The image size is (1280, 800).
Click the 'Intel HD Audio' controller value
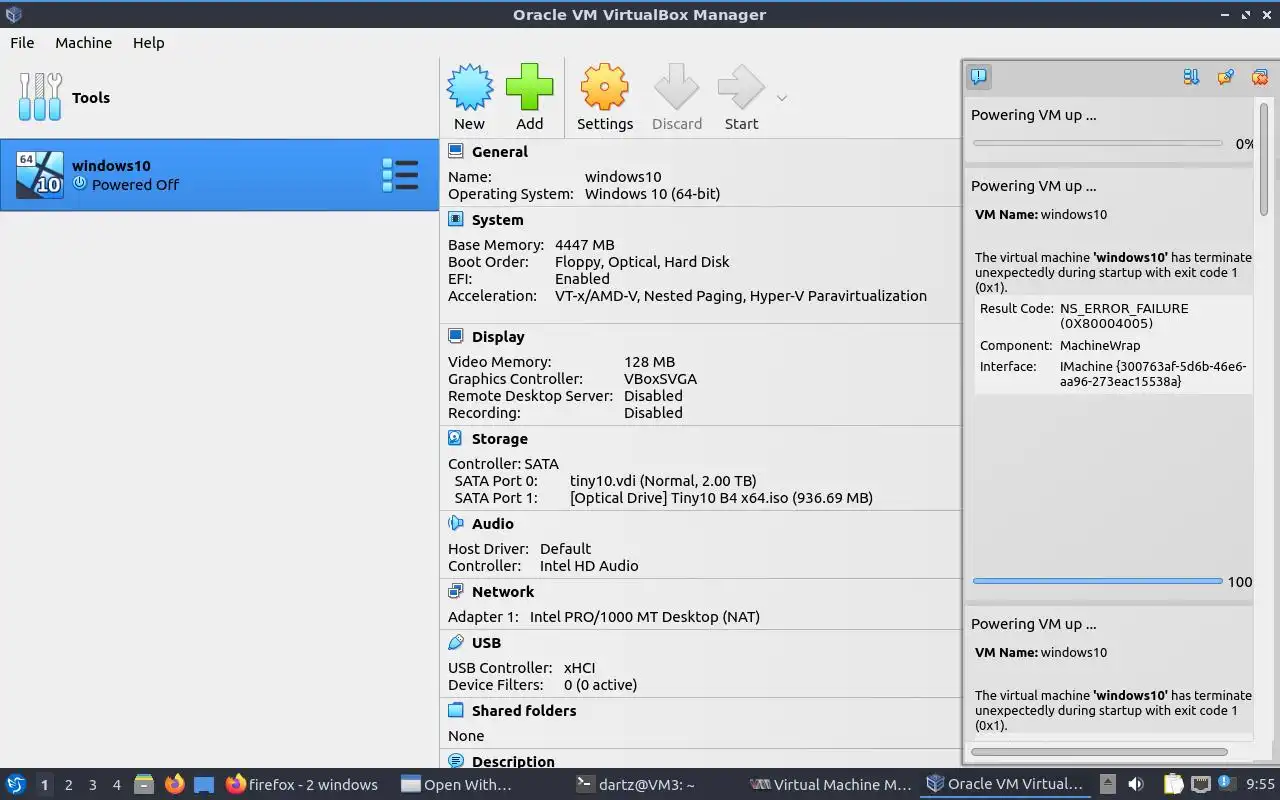(x=589, y=566)
